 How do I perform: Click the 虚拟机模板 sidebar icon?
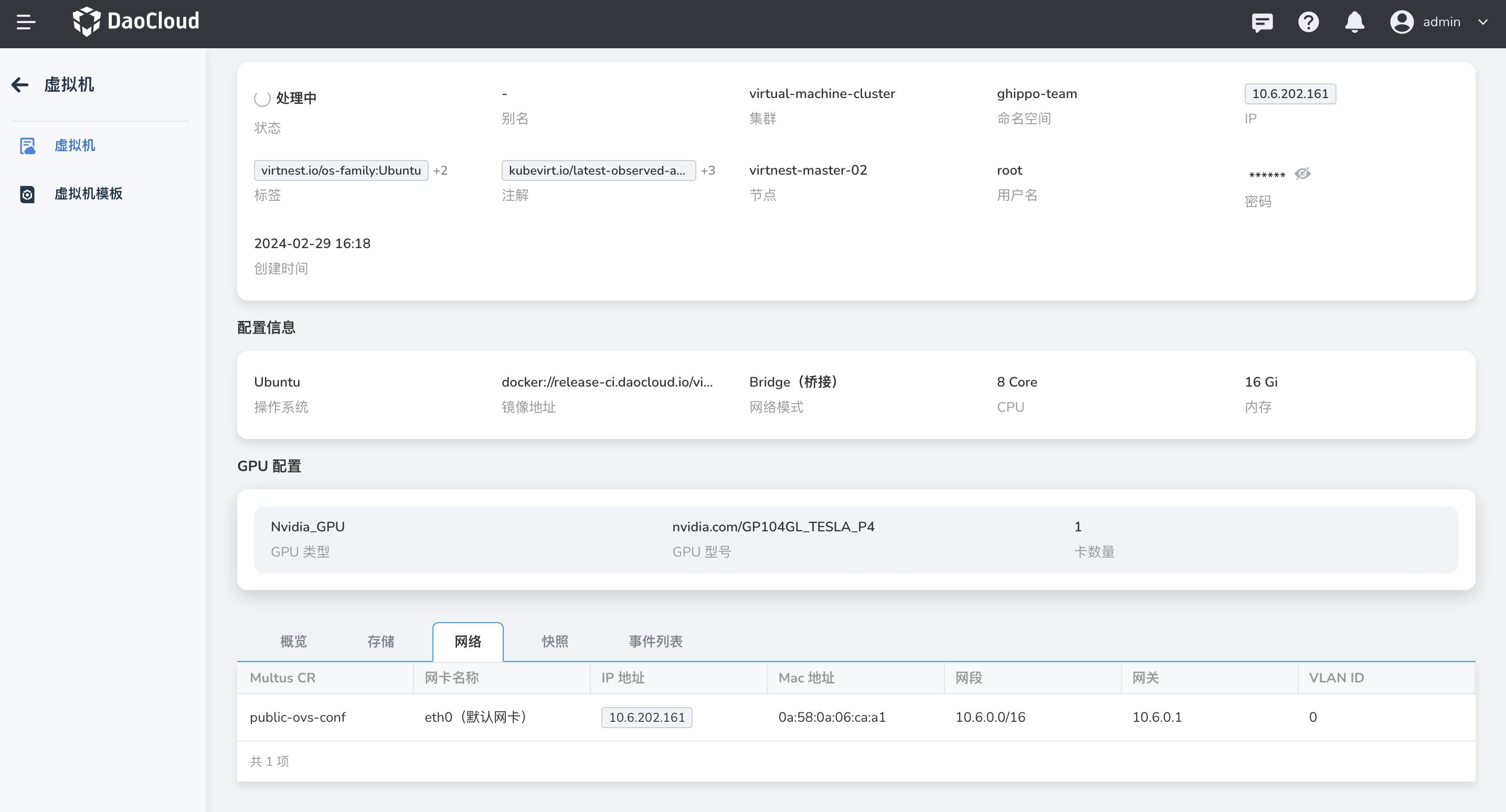27,194
